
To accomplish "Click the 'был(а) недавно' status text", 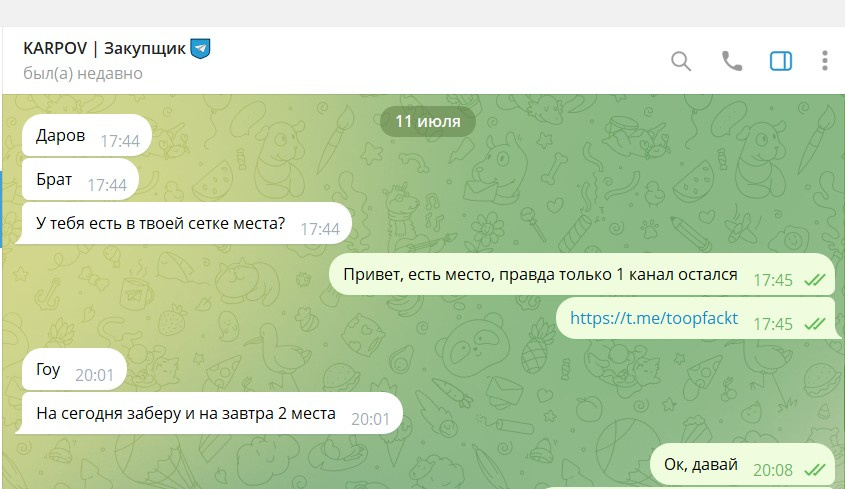I will (83, 73).
